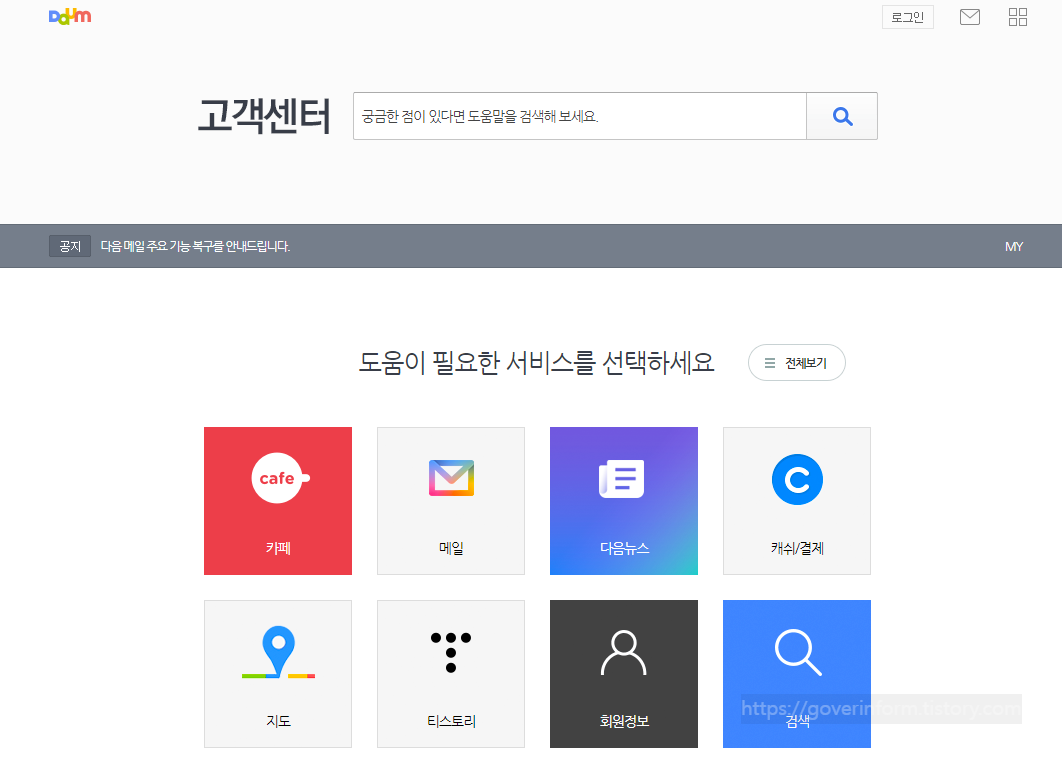Open the 캐쉬/결제 cash service tile
The width and height of the screenshot is (1062, 764).
pos(797,501)
